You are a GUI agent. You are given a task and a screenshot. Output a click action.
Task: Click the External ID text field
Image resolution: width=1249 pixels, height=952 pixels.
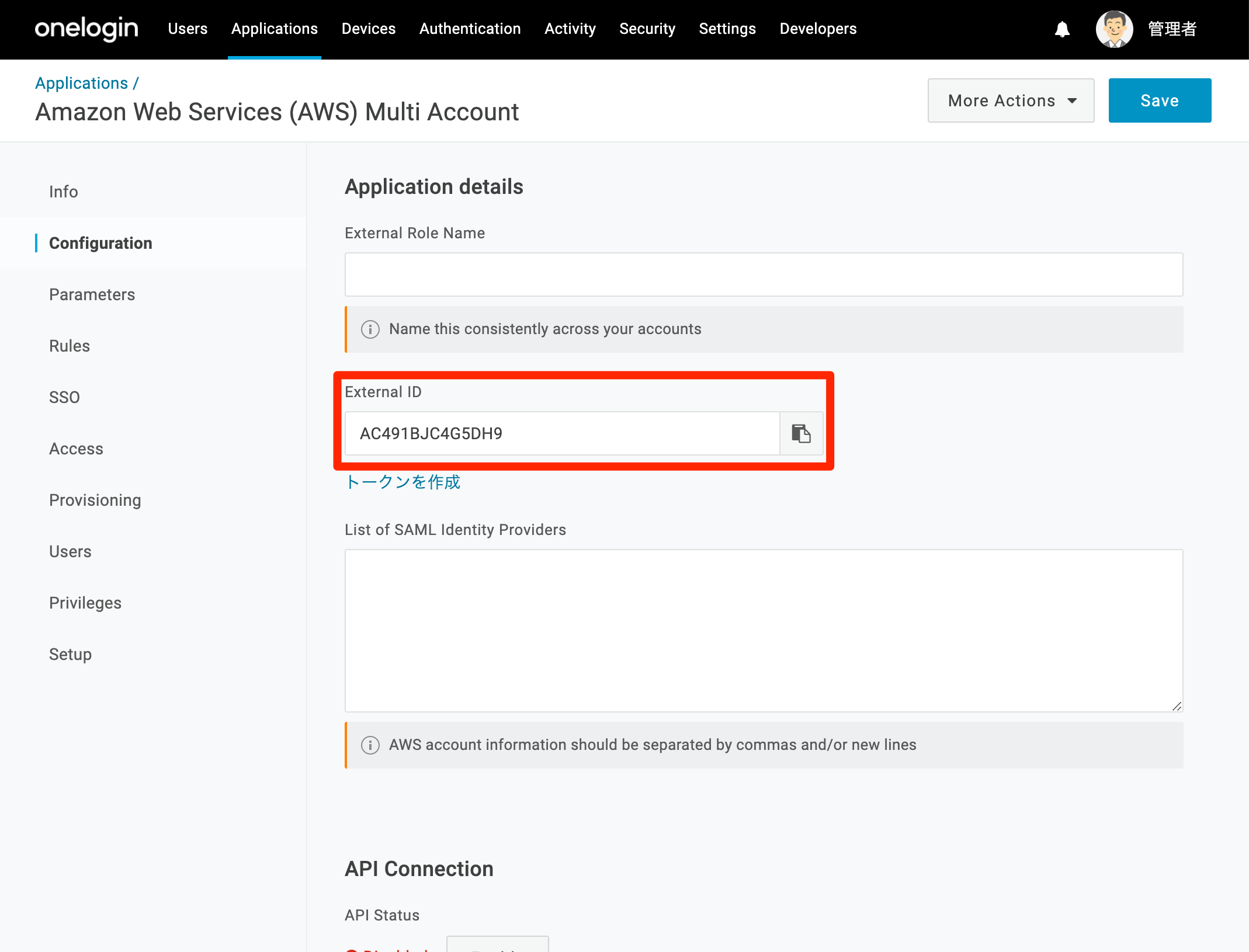[x=562, y=433]
